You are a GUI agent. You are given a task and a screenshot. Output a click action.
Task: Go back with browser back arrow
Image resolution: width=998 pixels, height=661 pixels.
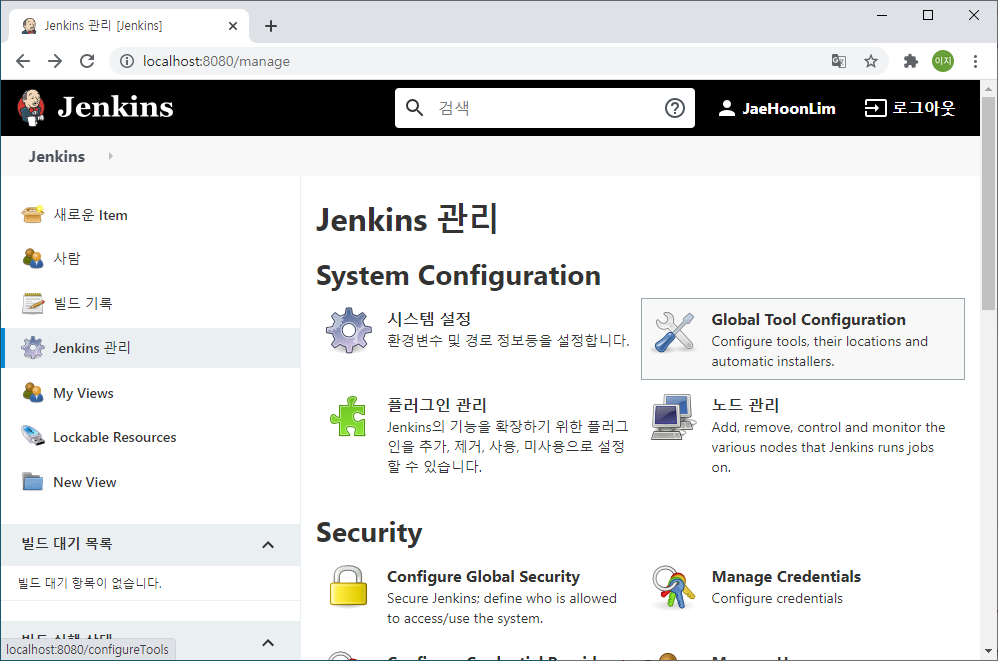pyautogui.click(x=23, y=61)
